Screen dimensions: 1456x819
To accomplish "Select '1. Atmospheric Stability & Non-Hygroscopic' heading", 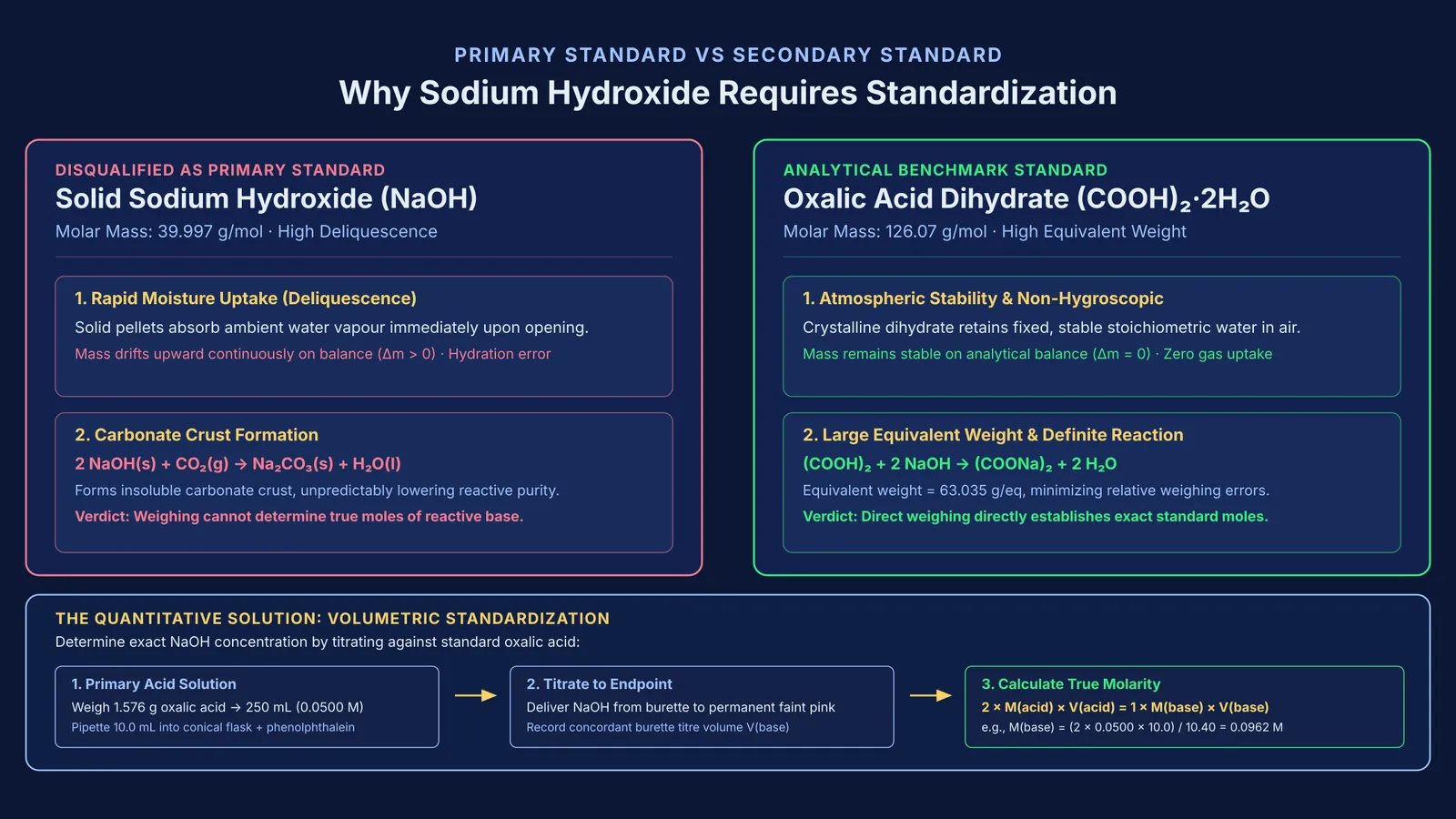I will click(983, 298).
